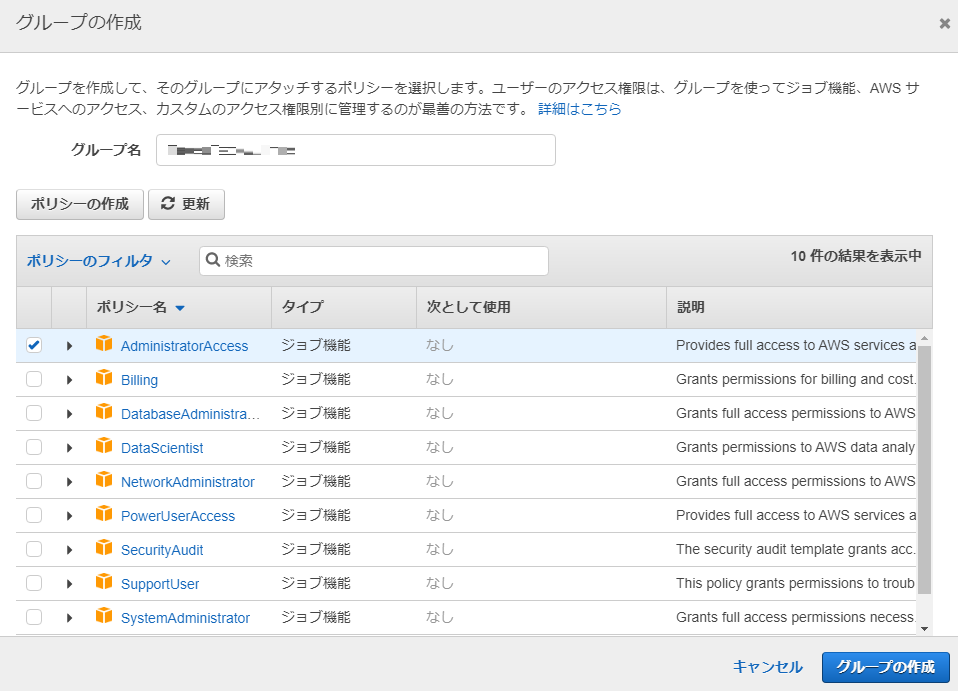Click the '10 件の結果を表示中' result count
The height and width of the screenshot is (691, 958).
click(856, 256)
